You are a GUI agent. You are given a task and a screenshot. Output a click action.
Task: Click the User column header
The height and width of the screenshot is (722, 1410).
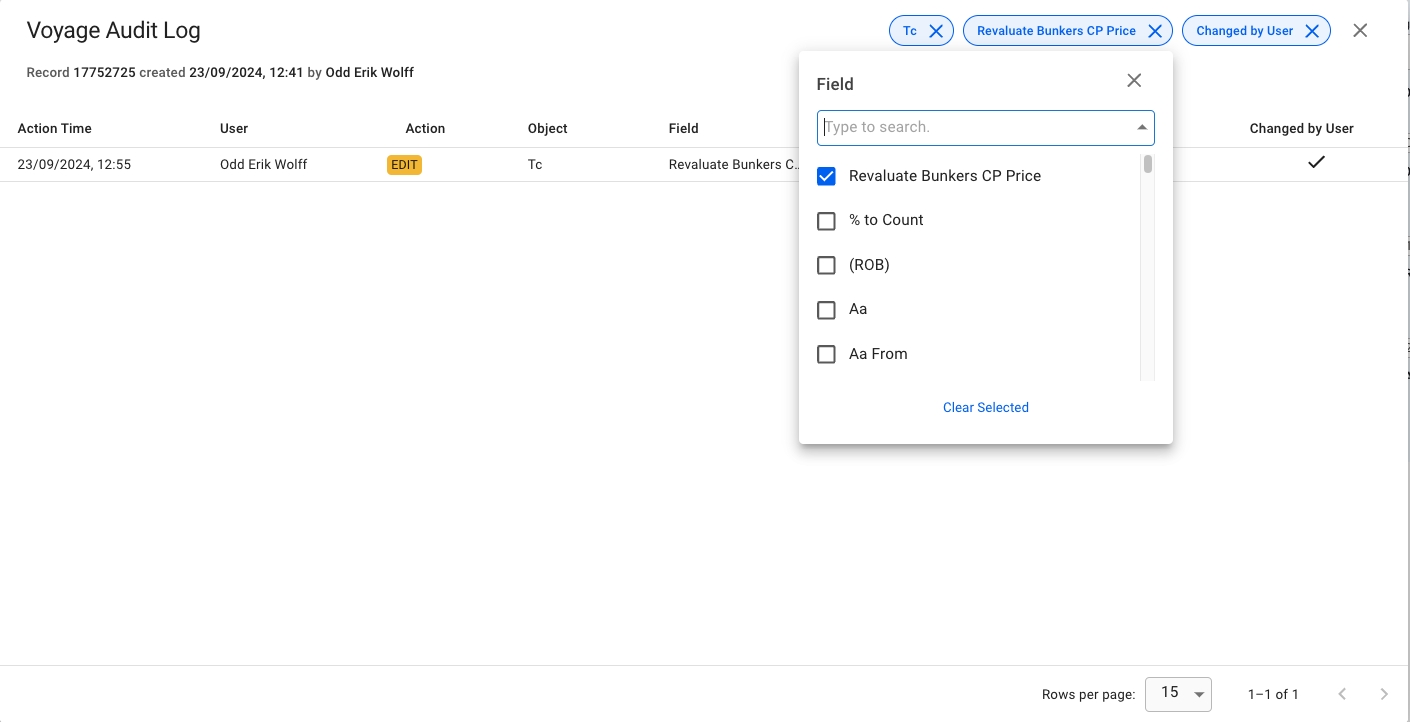click(x=234, y=129)
